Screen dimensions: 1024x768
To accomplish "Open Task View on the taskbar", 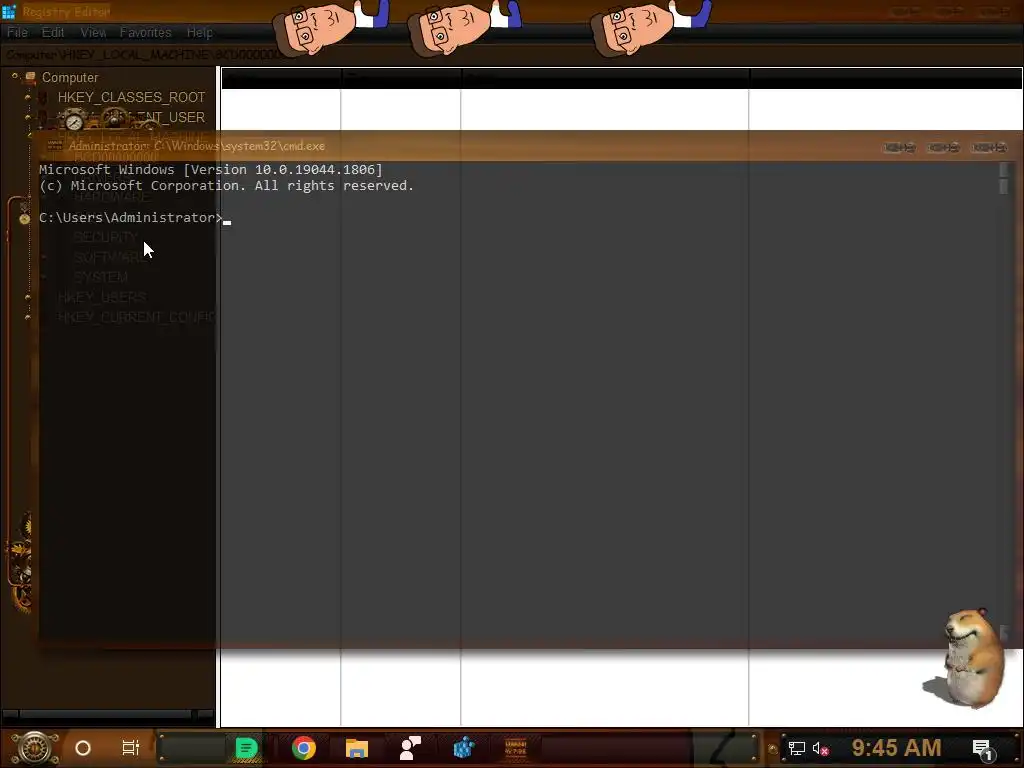I will coord(131,748).
